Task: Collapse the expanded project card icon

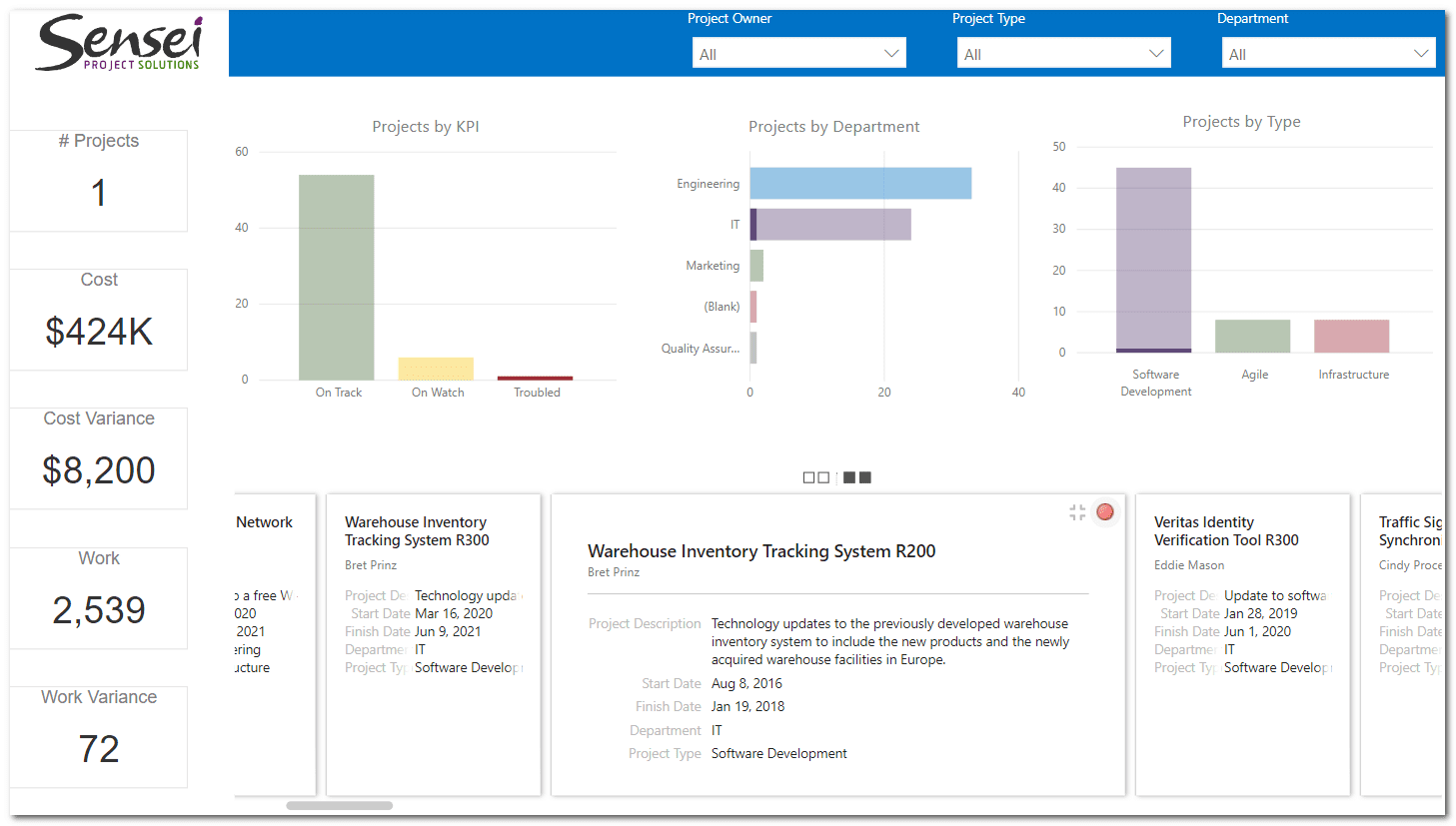Action: pos(1077,512)
